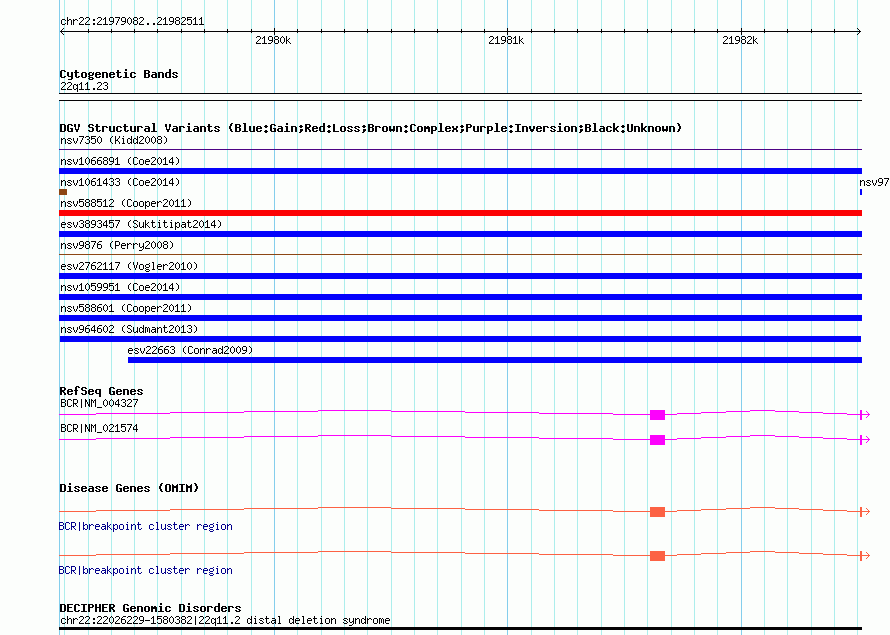Select the nsv1066891 (Coe2014) blue gain bar

(x=460, y=171)
